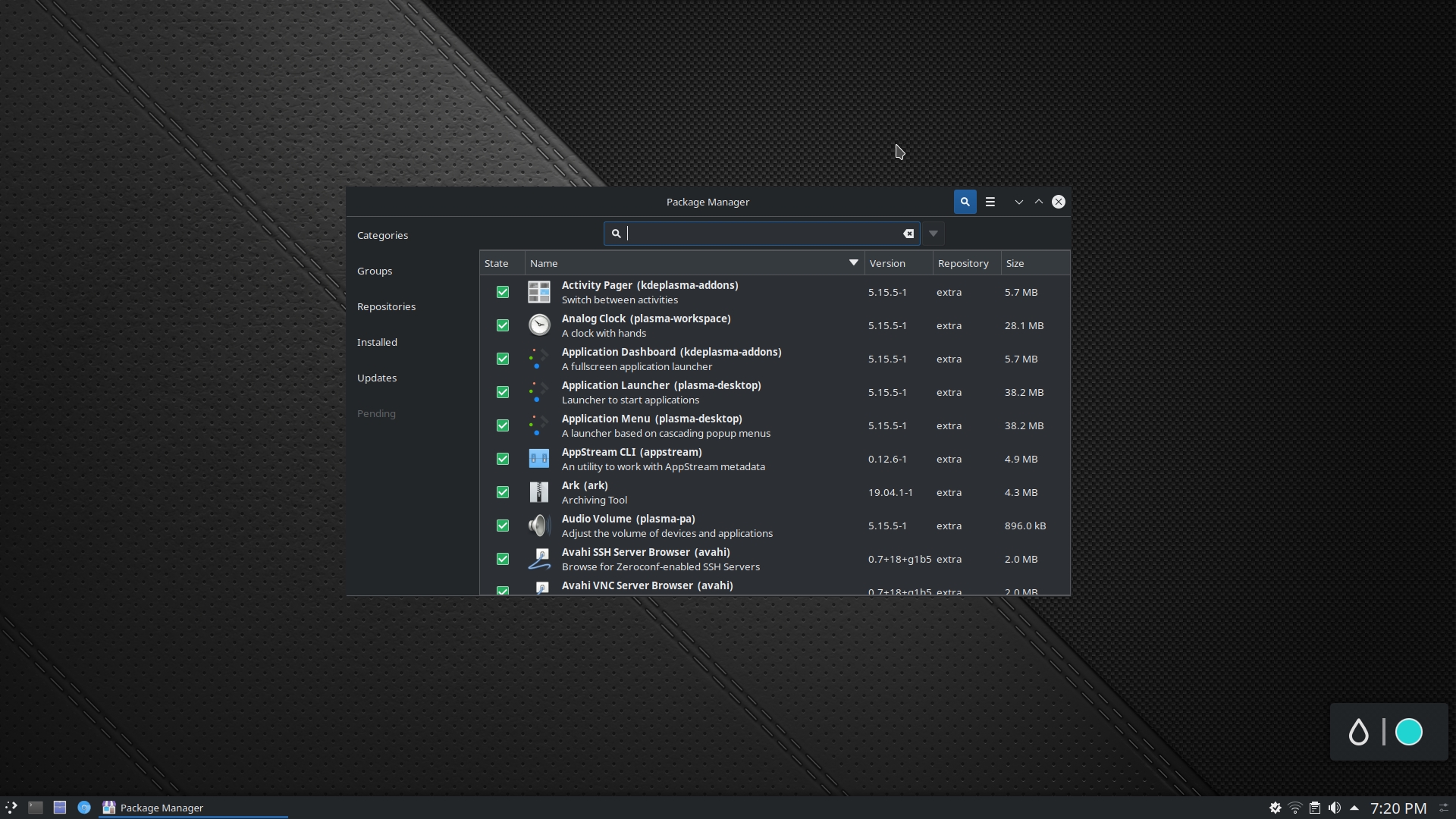Toggle the search button in the title bar
Image resolution: width=1456 pixels, height=819 pixels.
(965, 202)
